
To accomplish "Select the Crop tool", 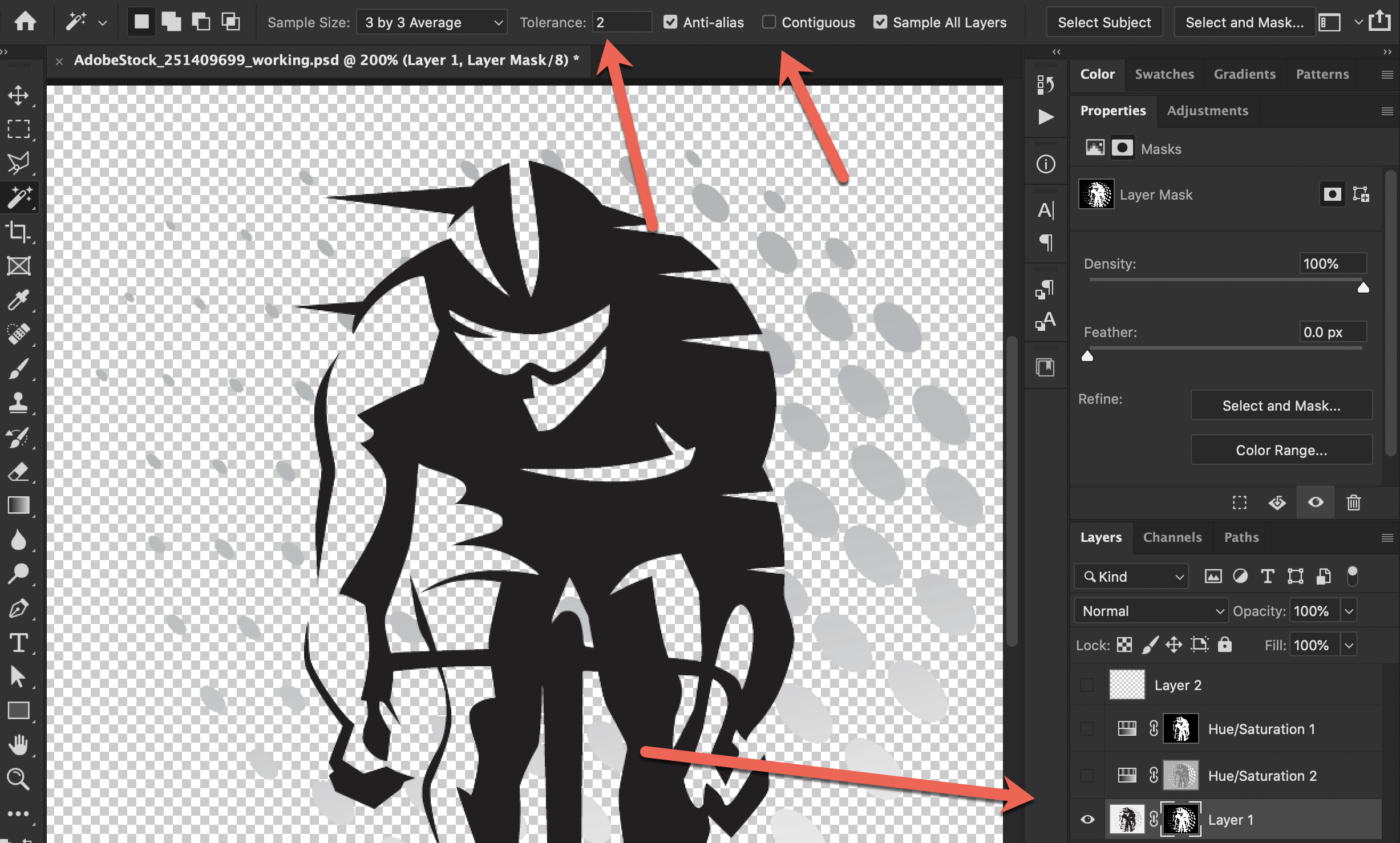I will click(x=19, y=232).
